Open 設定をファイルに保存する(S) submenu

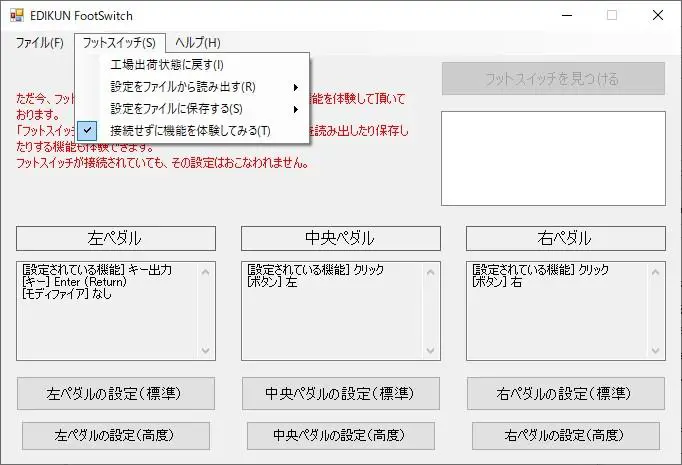192,109
